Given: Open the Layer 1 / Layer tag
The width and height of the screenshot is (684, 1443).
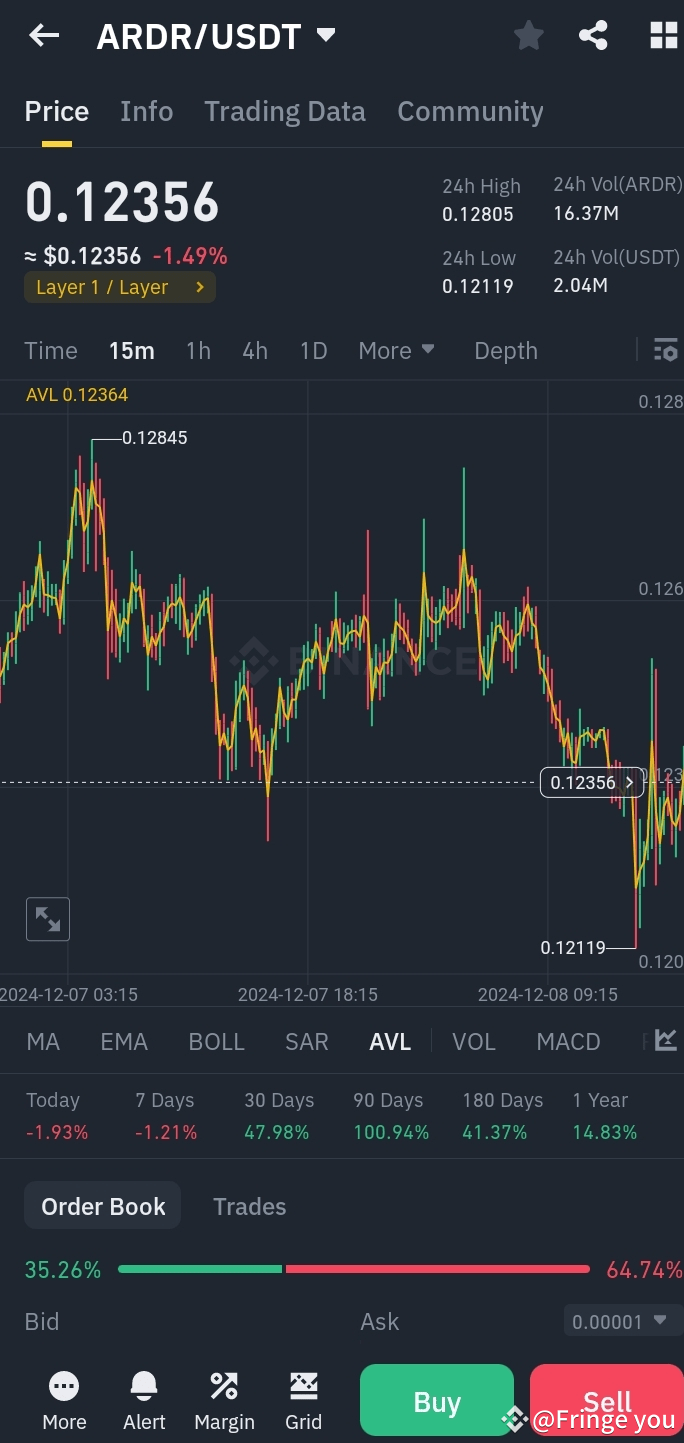Looking at the screenshot, I should click(119, 287).
